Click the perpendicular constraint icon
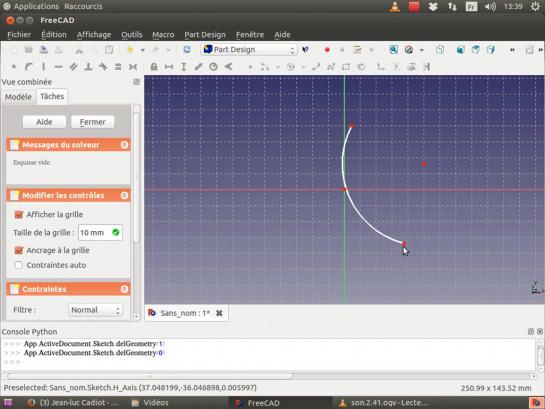The height and width of the screenshot is (409, 545). click(88, 66)
